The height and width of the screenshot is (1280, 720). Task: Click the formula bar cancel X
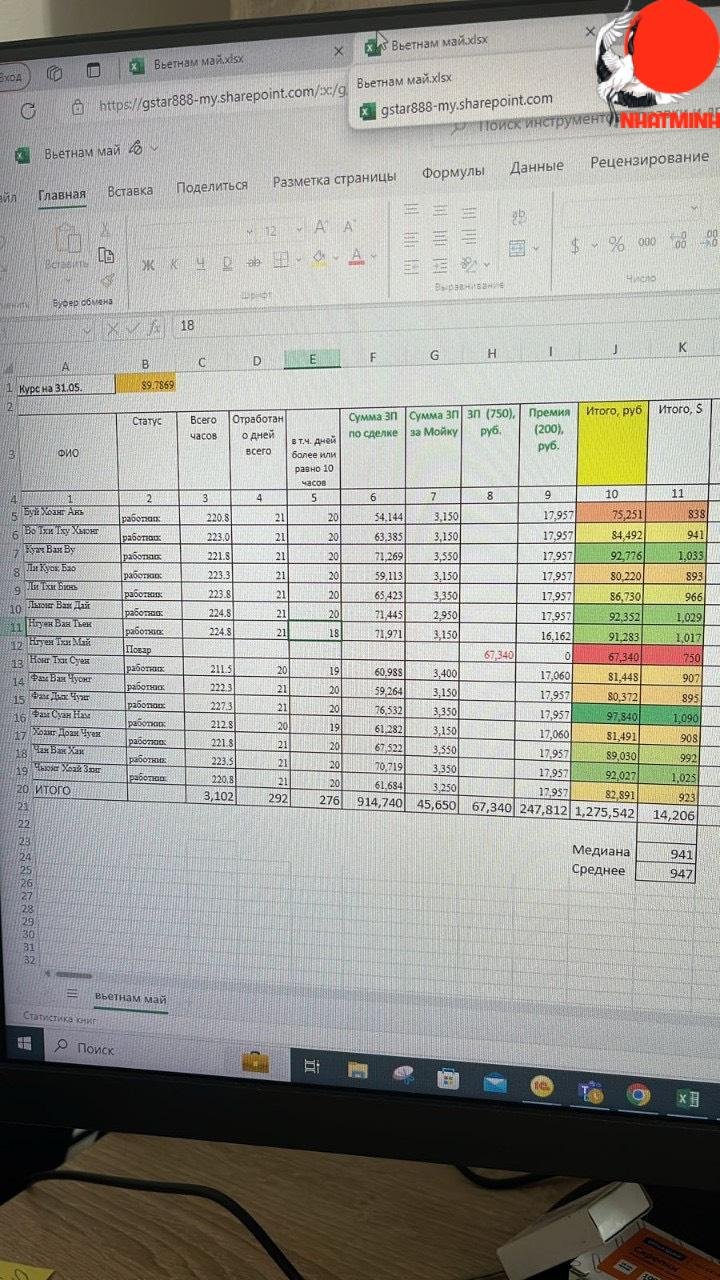click(x=111, y=328)
